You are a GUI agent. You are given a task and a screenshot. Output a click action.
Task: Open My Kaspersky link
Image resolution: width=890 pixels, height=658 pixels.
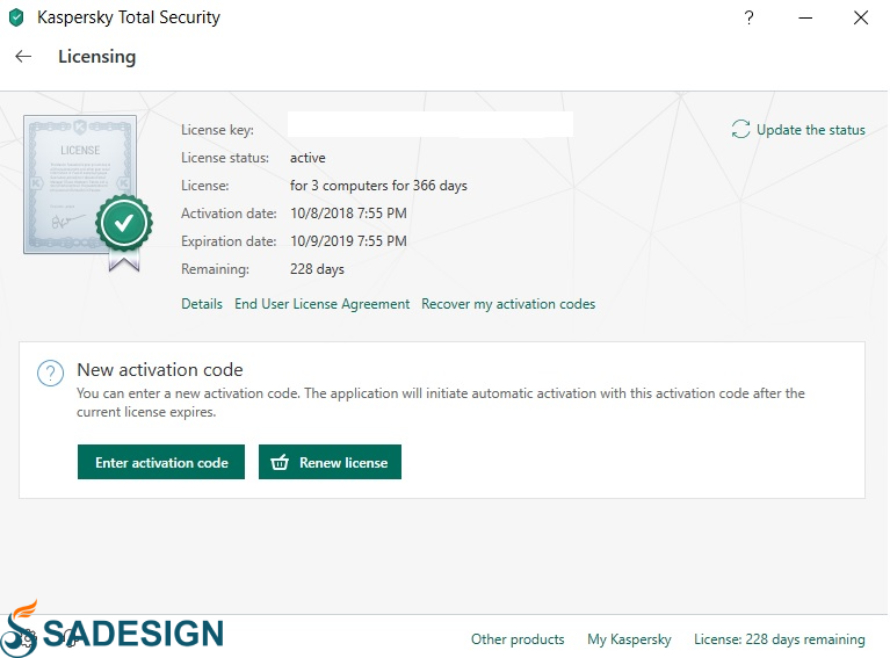(x=629, y=639)
